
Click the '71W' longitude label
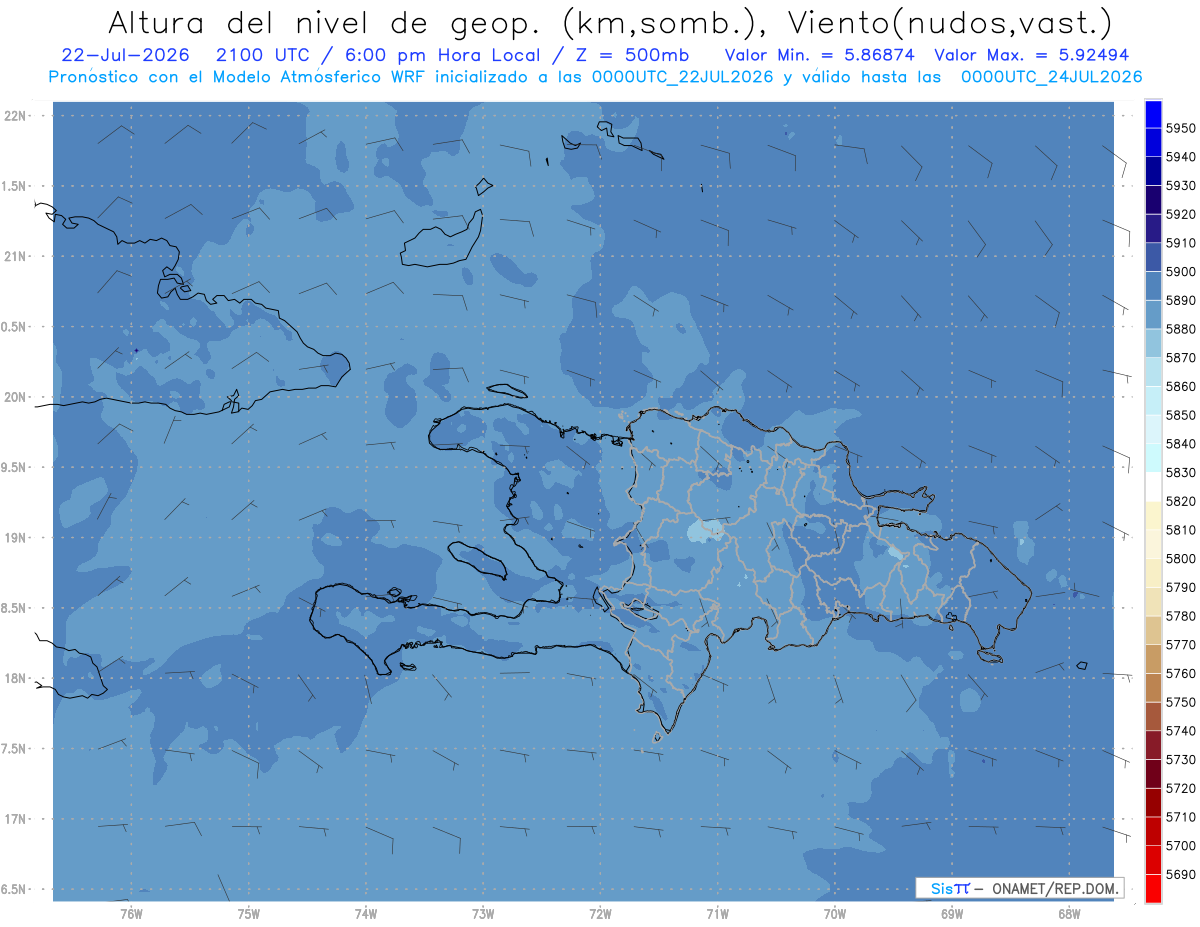pos(717,913)
